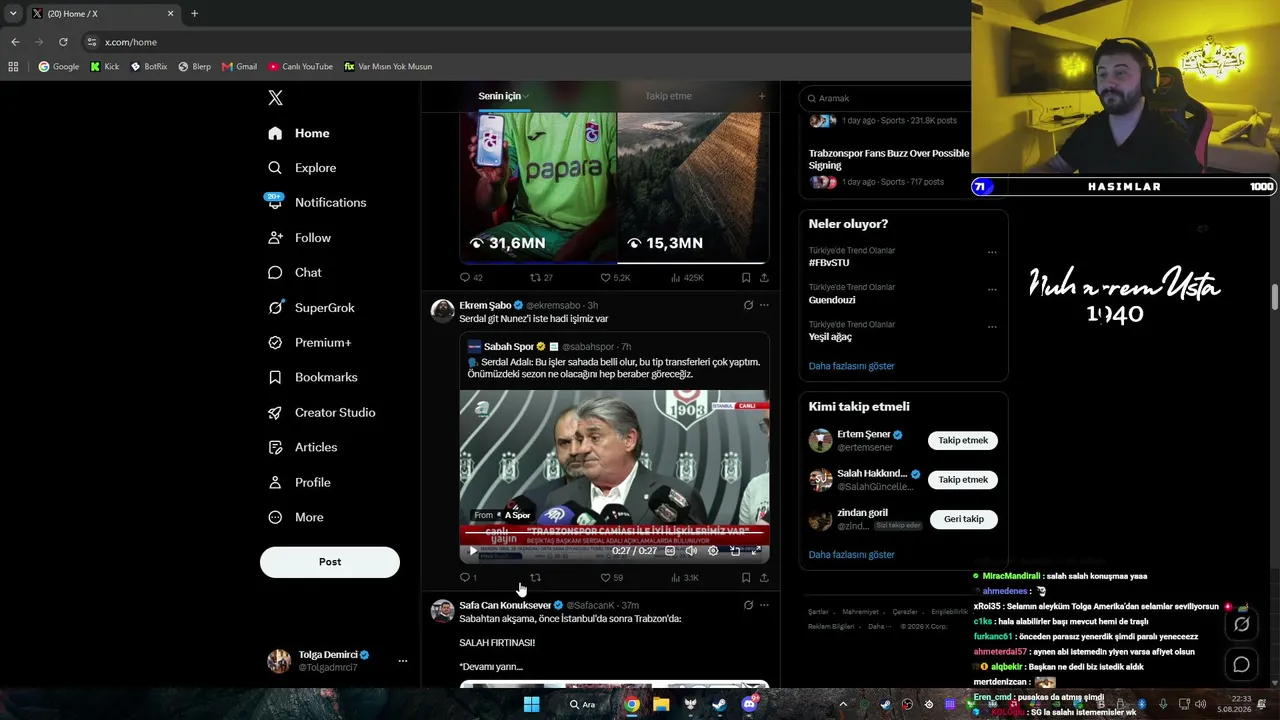1280x720 pixels.
Task: Open options for #FBvSTU trend
Action: (992, 252)
